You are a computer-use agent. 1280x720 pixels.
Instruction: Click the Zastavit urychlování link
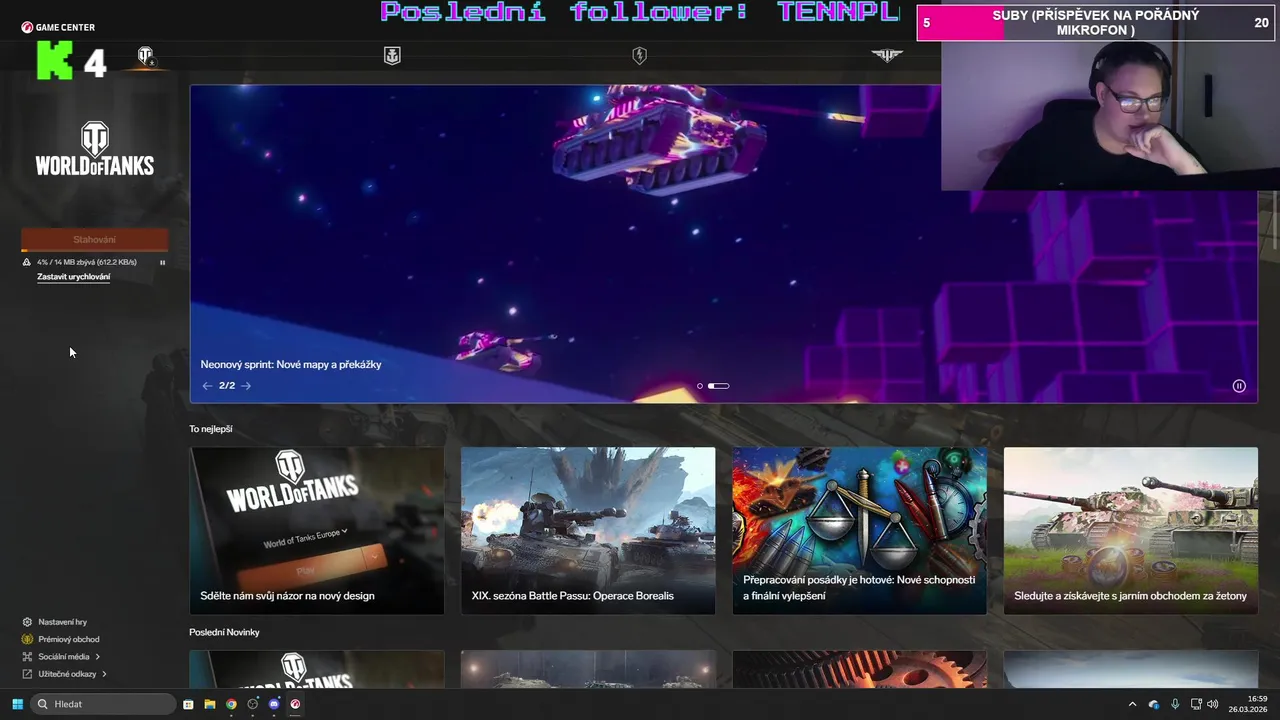[73, 277]
